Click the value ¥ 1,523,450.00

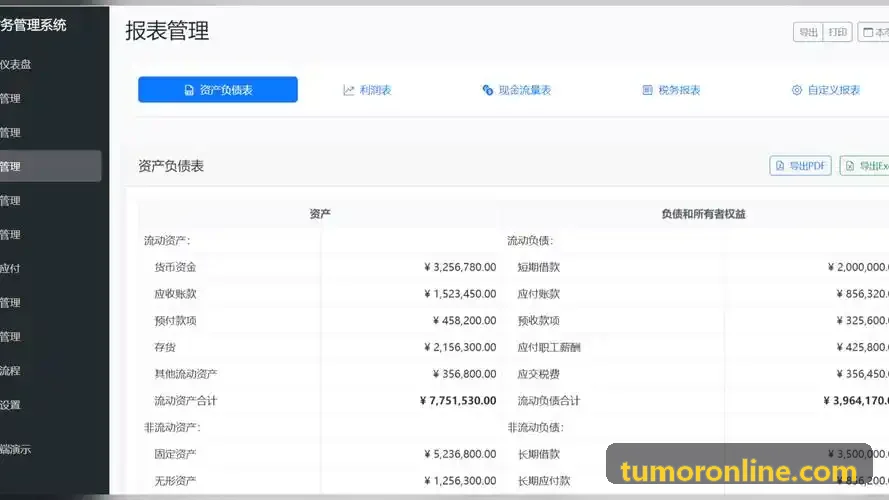[x=460, y=294]
